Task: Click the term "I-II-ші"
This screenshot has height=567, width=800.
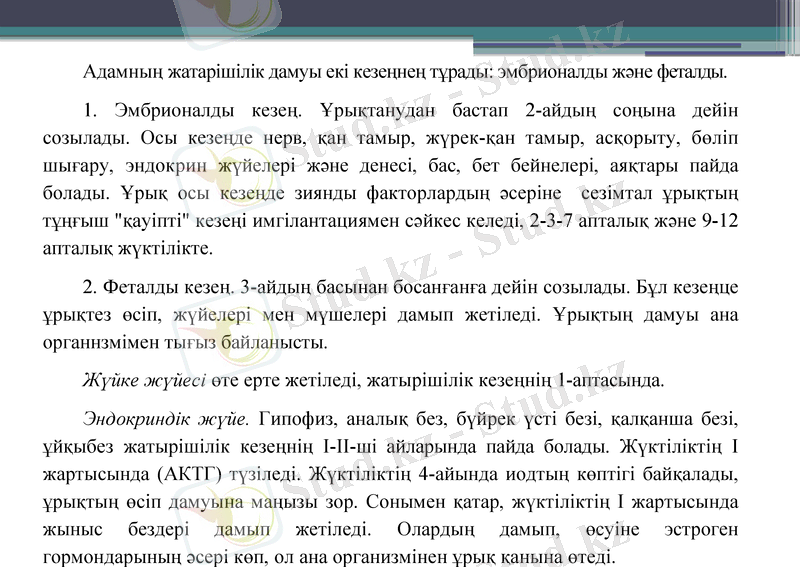Action: (x=350, y=447)
